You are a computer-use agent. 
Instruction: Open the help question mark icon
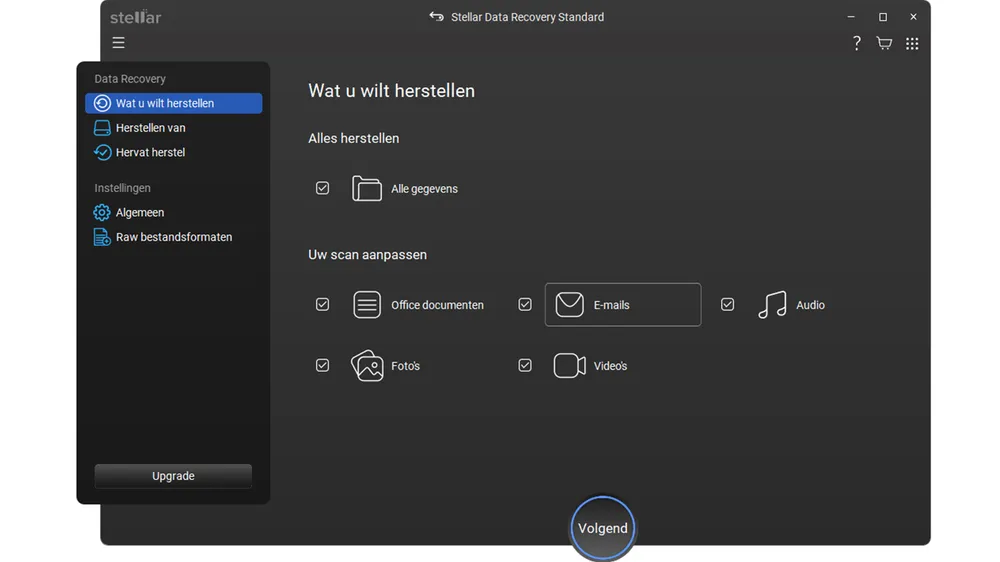coord(857,43)
